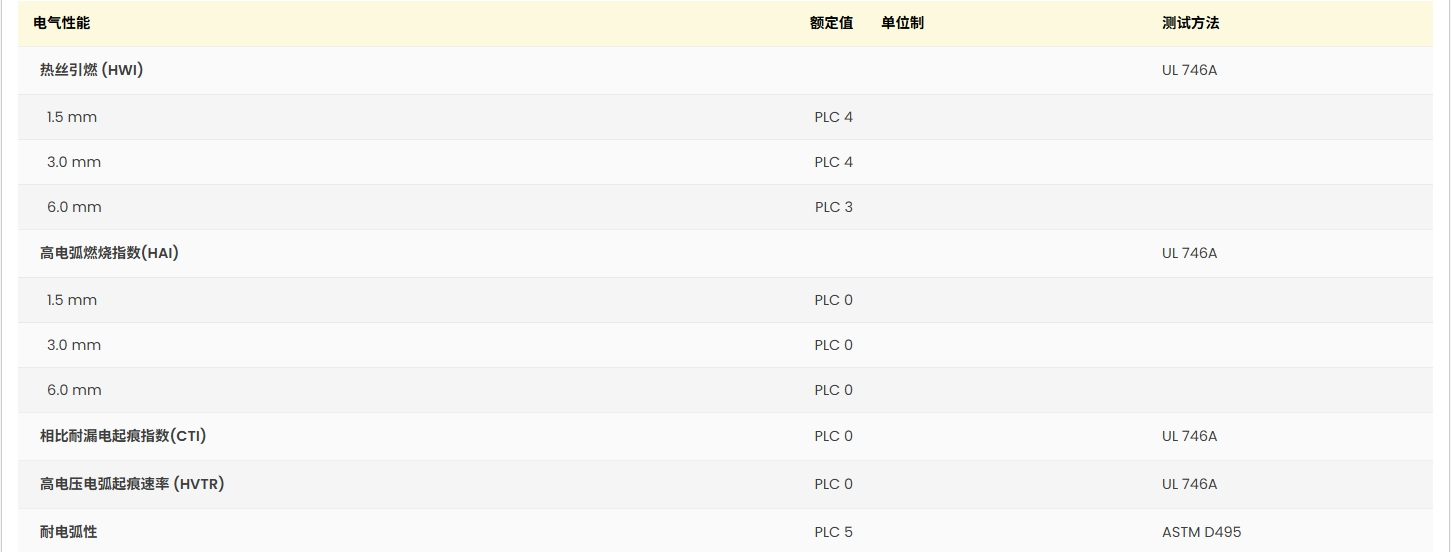Click the 相比耐漏电起痕指数(CTI) row label

pos(123,436)
